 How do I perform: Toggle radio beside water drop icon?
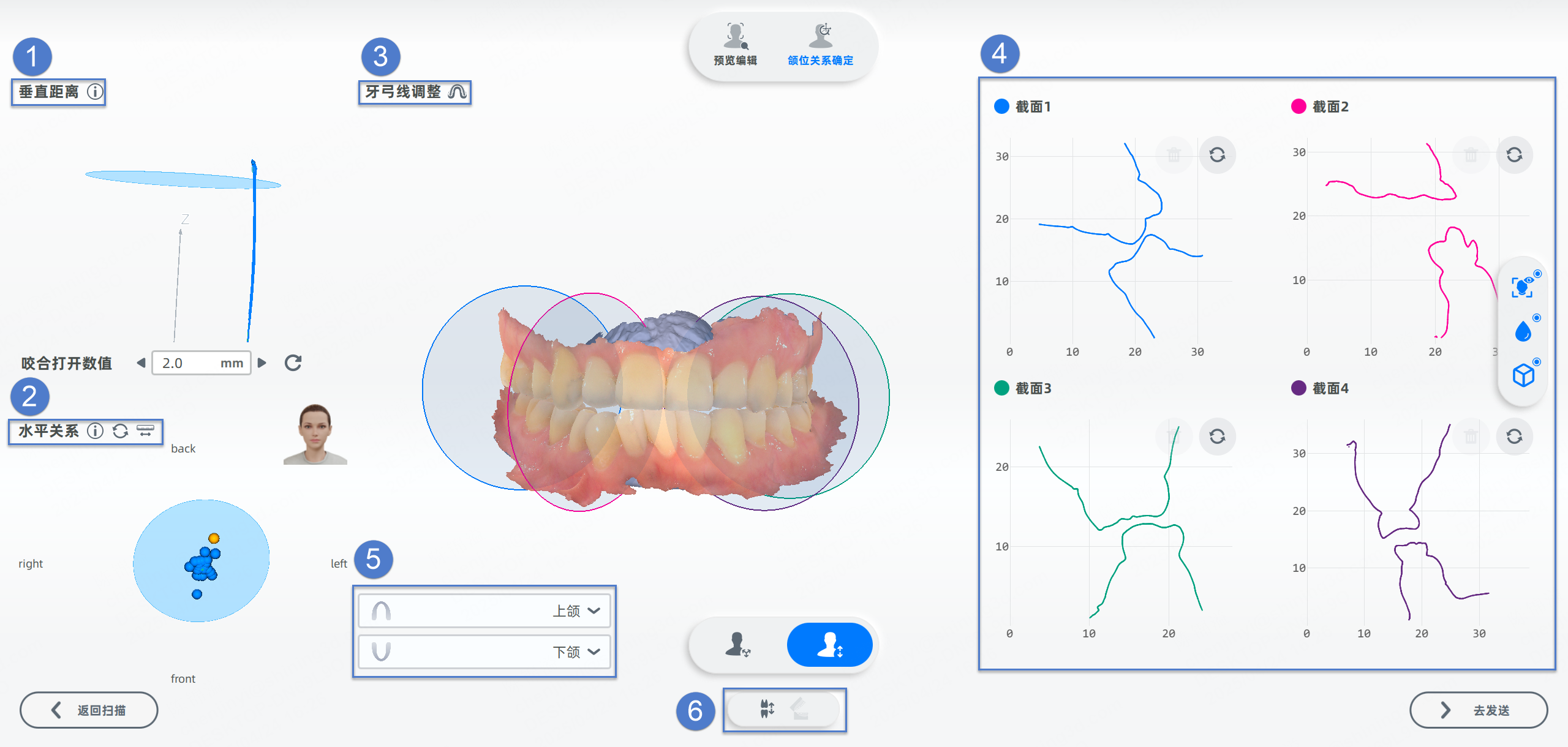1537,318
